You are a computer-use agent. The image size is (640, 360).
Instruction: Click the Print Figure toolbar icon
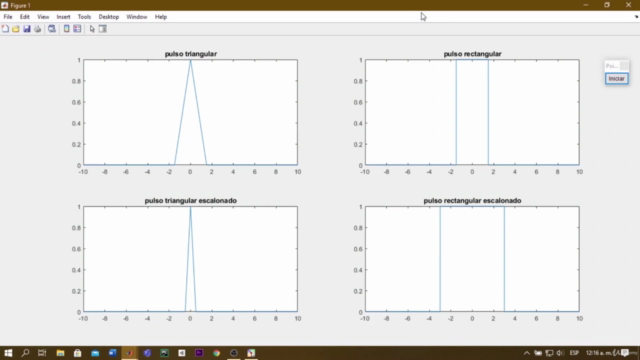coord(38,29)
